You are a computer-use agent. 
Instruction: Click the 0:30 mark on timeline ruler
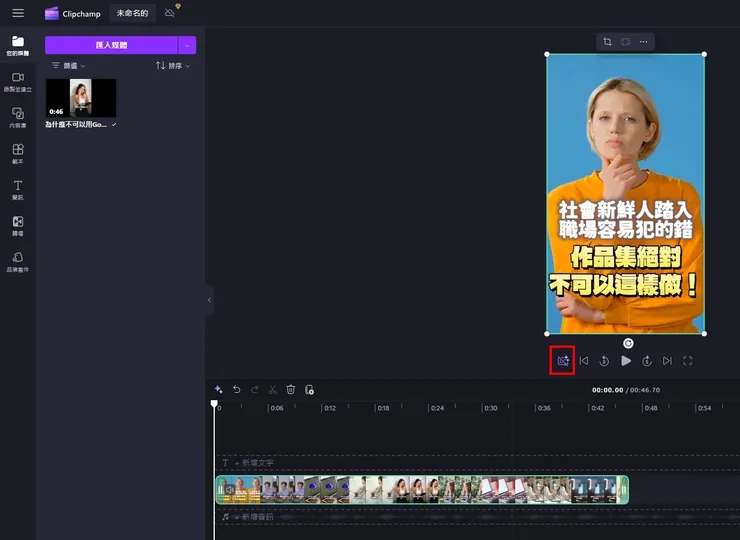(x=490, y=408)
